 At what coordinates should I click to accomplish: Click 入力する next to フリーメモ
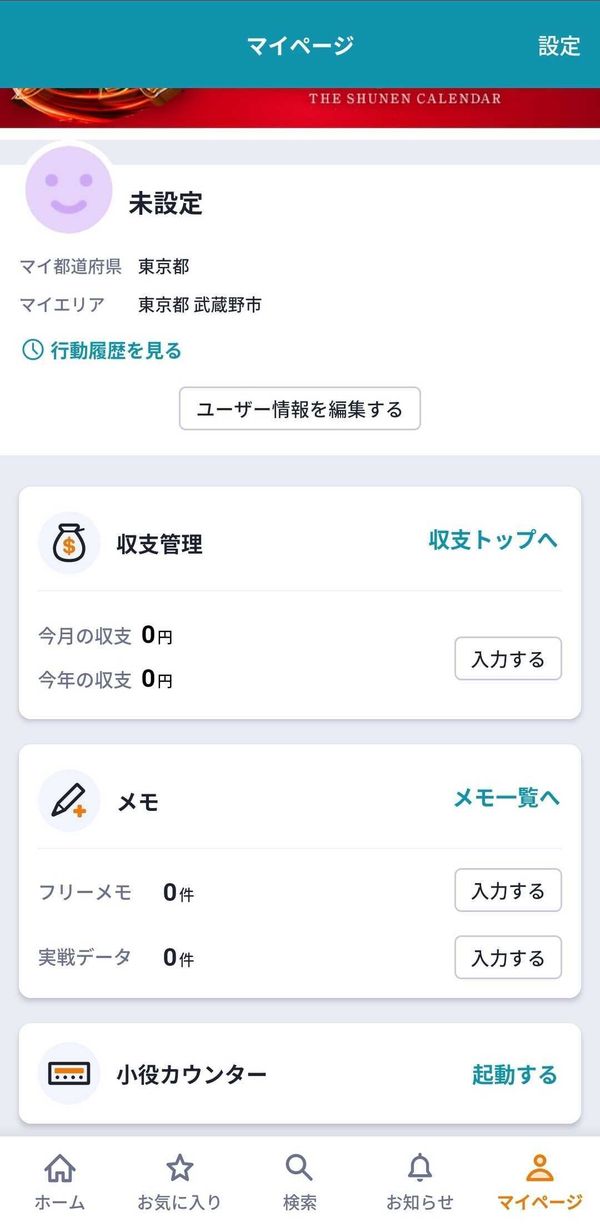[508, 891]
